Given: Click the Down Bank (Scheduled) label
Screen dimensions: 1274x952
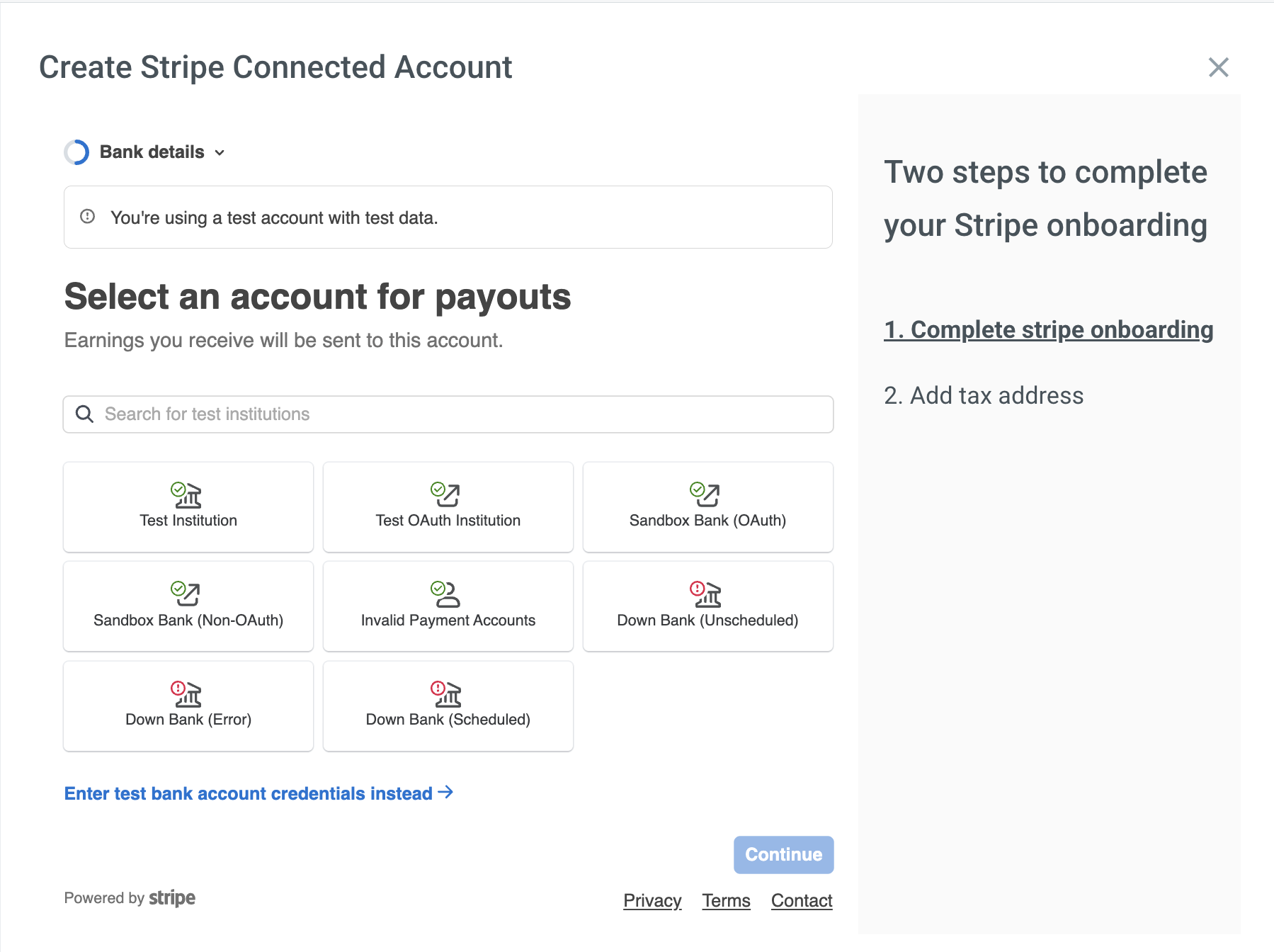Looking at the screenshot, I should click(448, 720).
